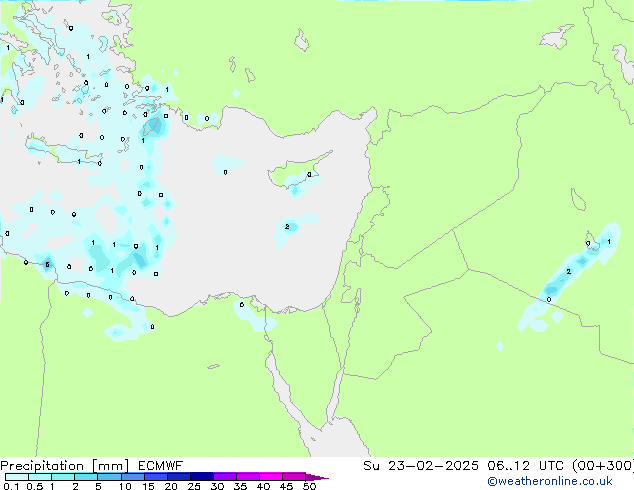Screen dimensions: 634x490
Task: Pick the magenta swatch between 40 and 45
Action: coord(271,477)
